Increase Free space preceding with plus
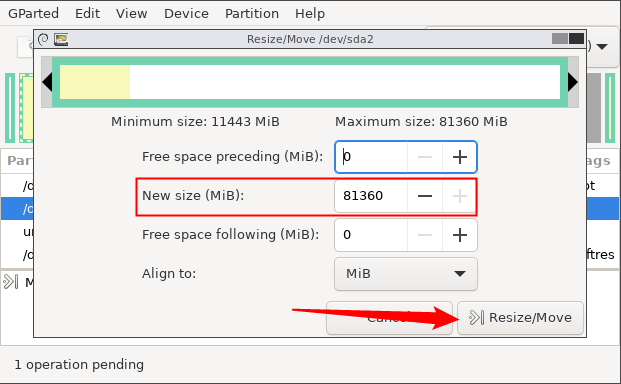621x384 pixels. (x=459, y=157)
